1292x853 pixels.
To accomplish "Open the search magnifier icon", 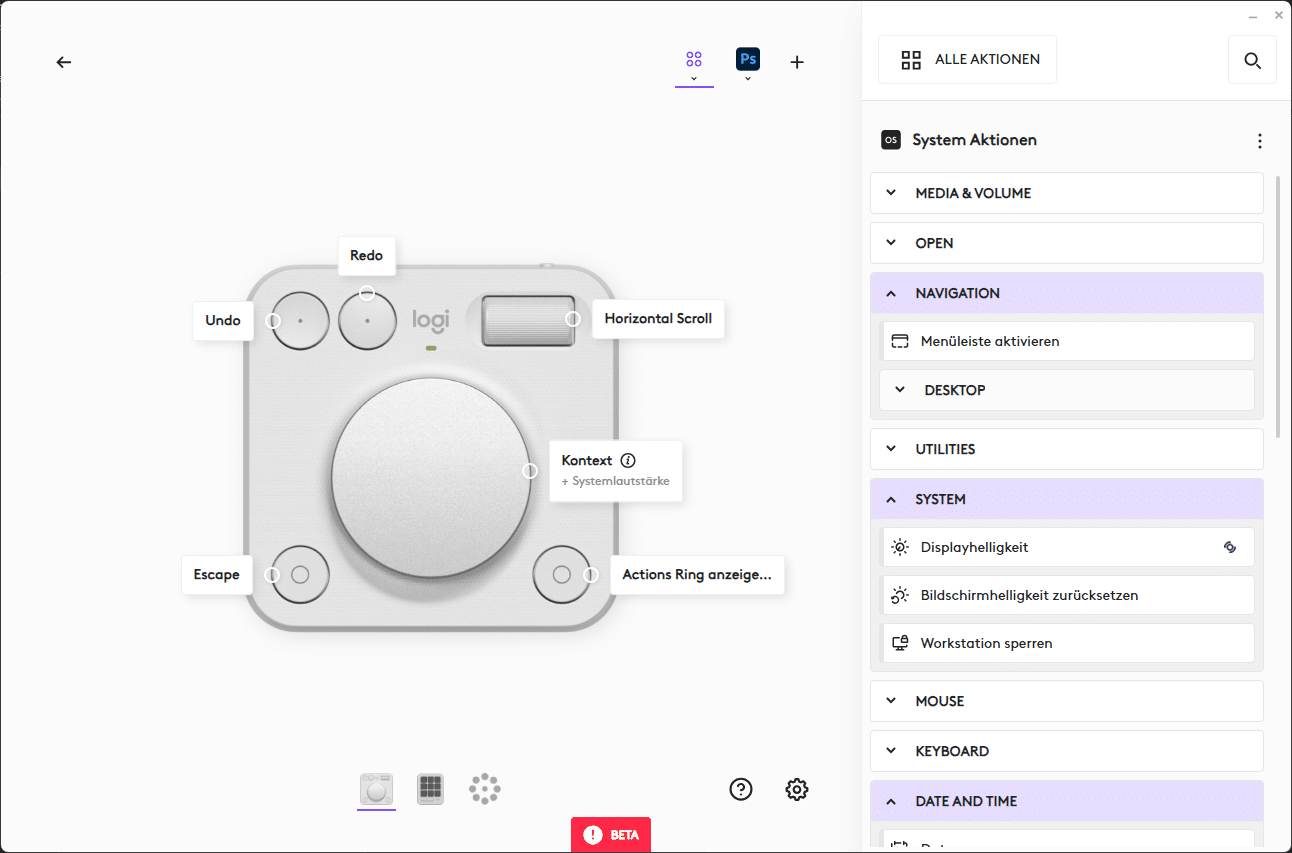I will [1252, 60].
